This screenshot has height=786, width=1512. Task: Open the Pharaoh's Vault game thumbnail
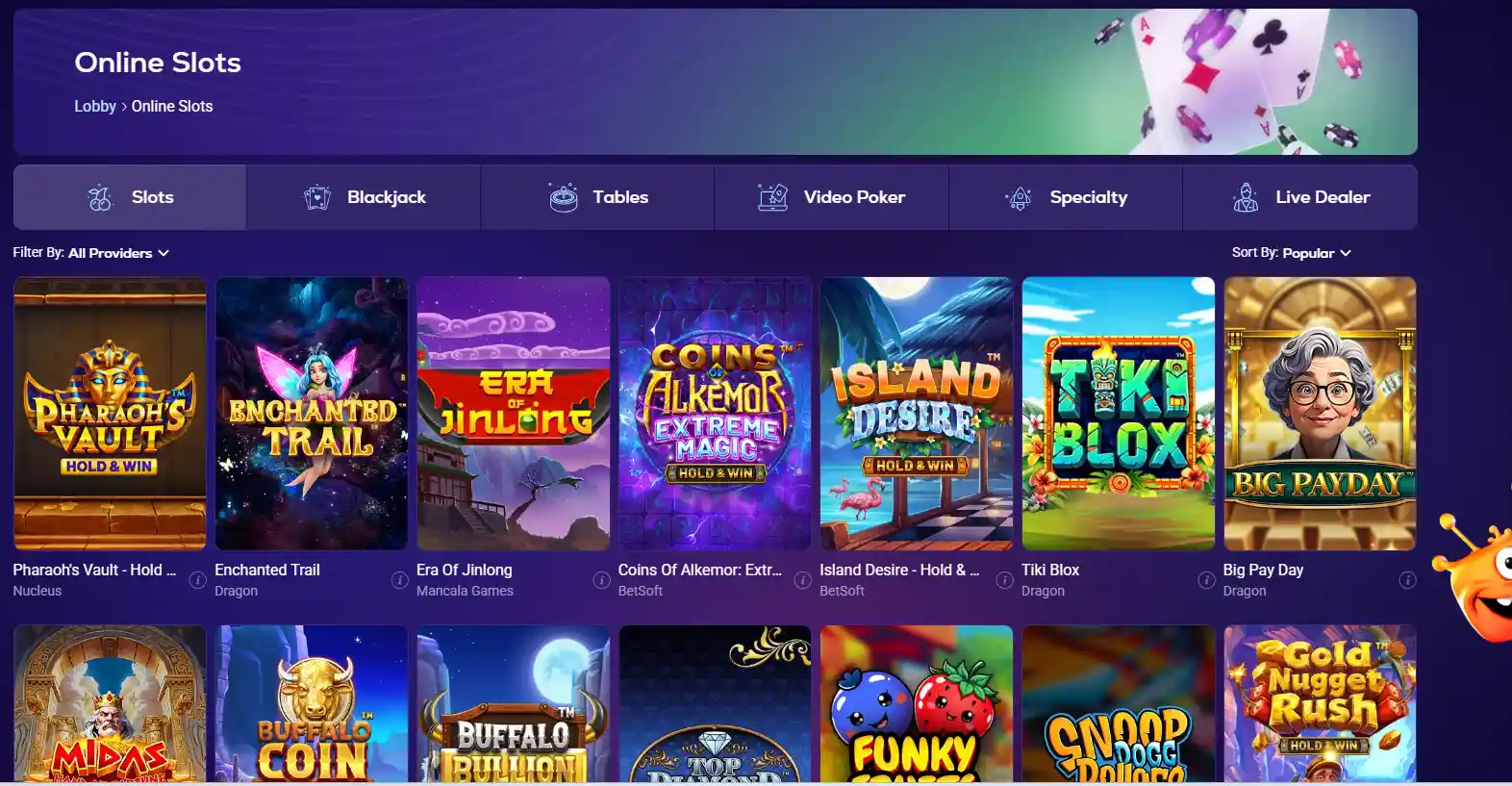coord(110,414)
